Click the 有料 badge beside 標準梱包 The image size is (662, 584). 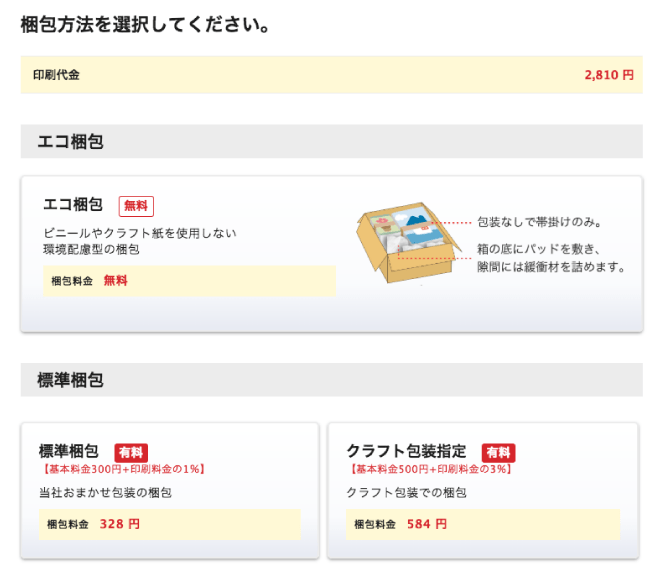tap(131, 452)
